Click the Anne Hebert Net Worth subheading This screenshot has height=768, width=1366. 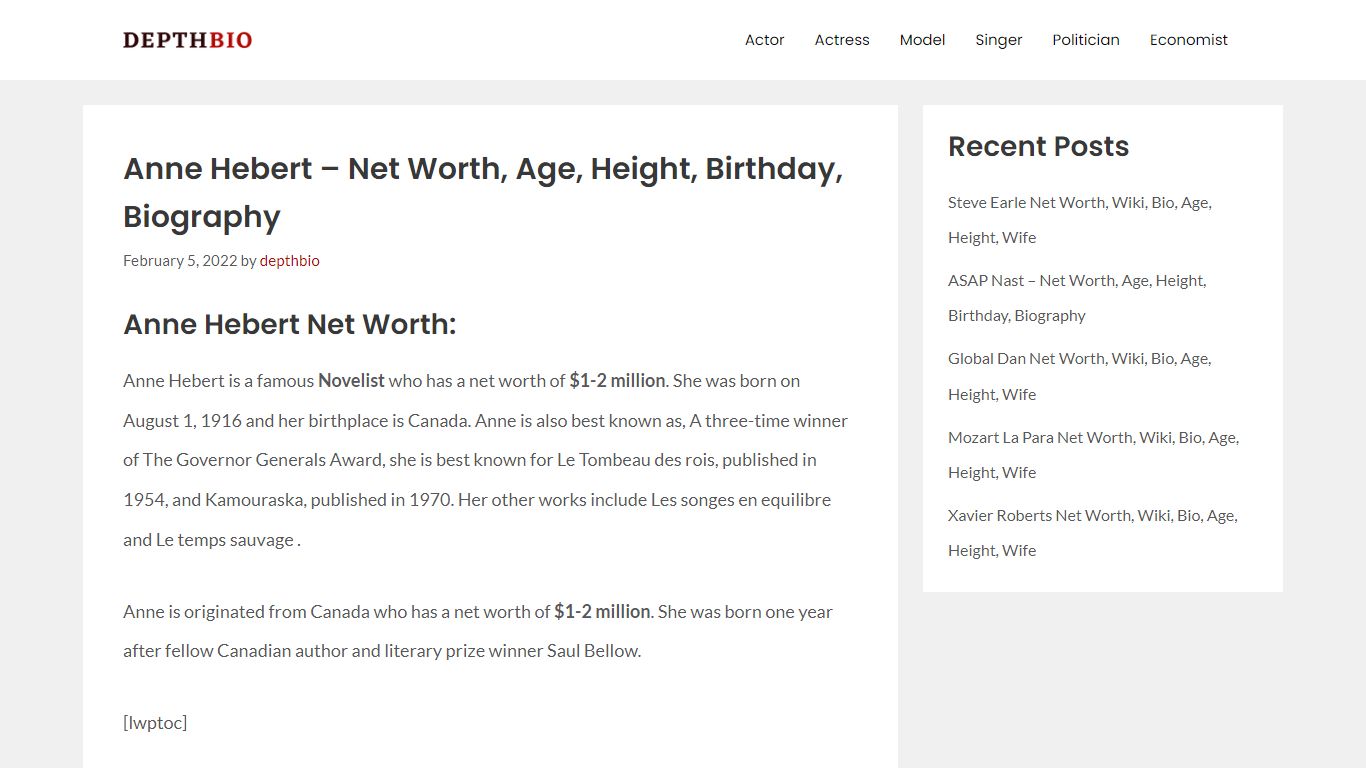pyautogui.click(x=289, y=324)
